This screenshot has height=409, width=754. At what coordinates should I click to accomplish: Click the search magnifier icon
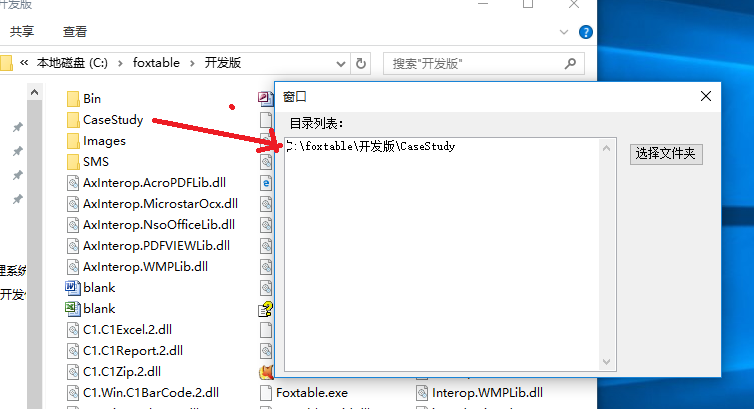pos(570,63)
